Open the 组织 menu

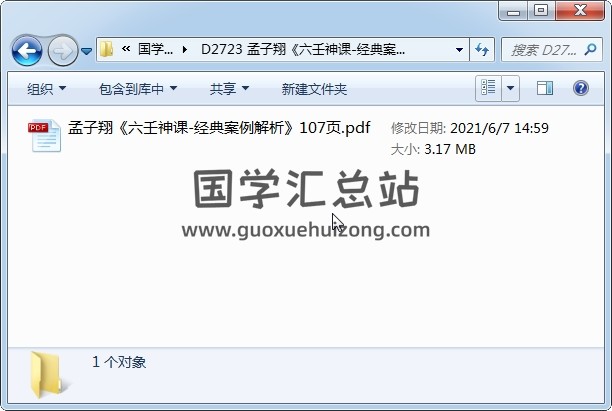46,89
